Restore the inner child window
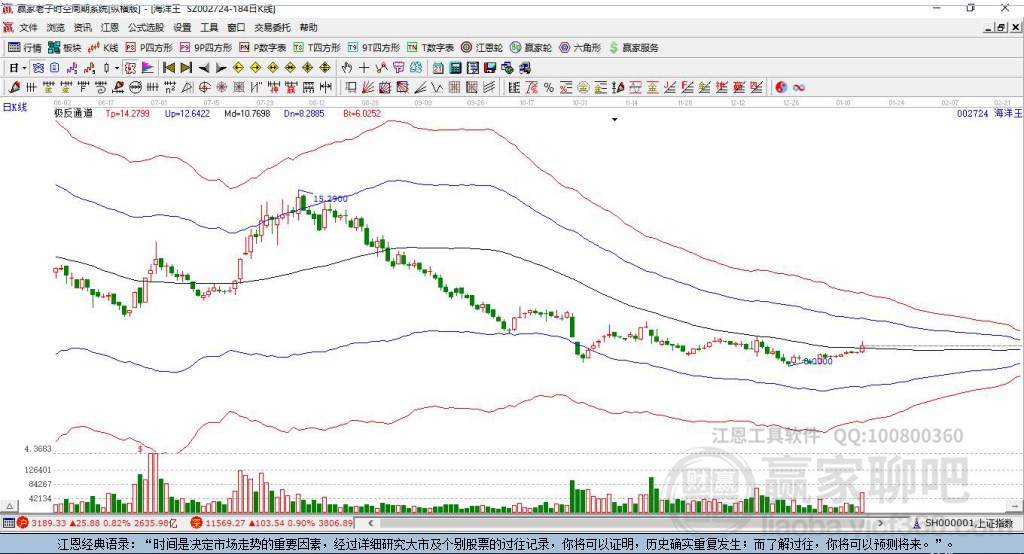Screen dimensions: 1024x554 pos(1001,27)
